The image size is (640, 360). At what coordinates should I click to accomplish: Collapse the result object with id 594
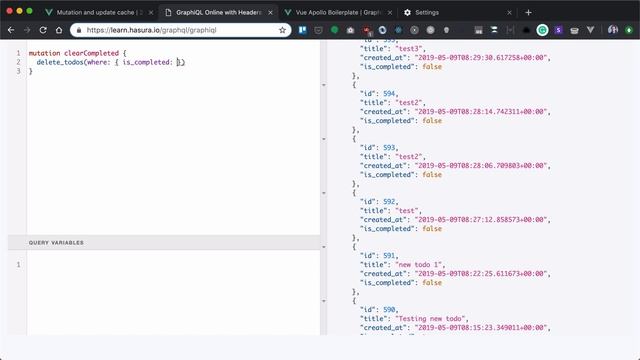(324, 85)
